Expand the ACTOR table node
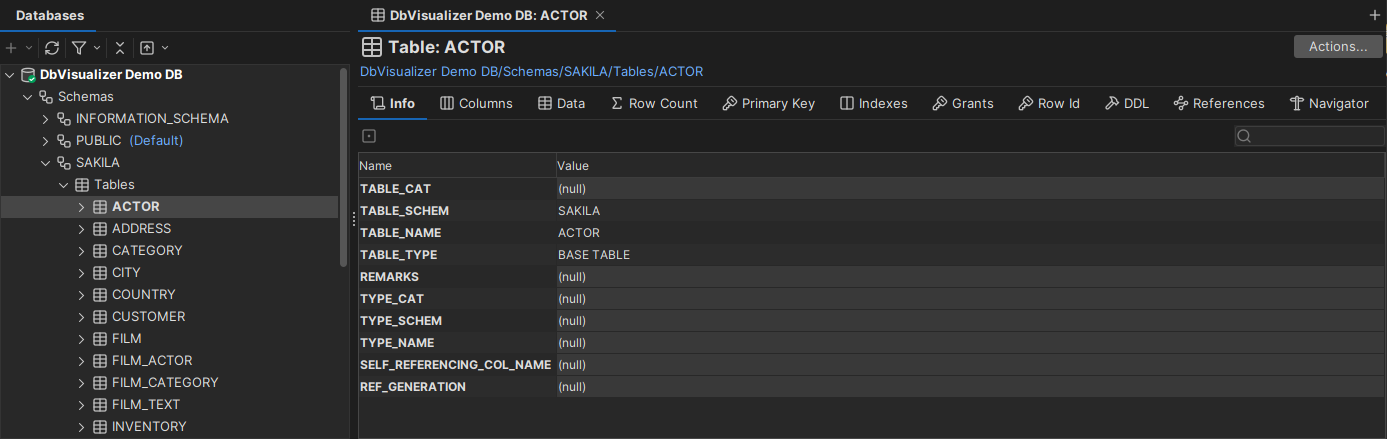The height and width of the screenshot is (439, 1387). click(82, 207)
